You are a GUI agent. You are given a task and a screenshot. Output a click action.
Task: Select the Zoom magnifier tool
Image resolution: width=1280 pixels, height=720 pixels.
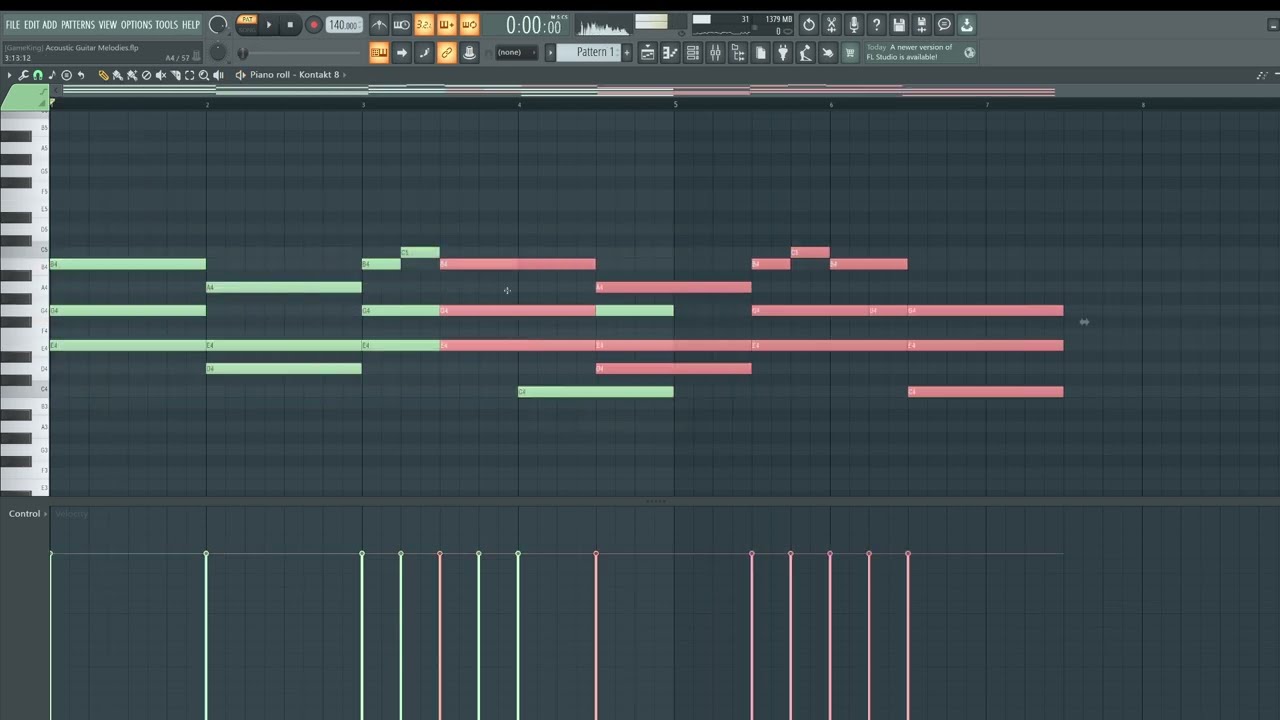click(x=204, y=75)
